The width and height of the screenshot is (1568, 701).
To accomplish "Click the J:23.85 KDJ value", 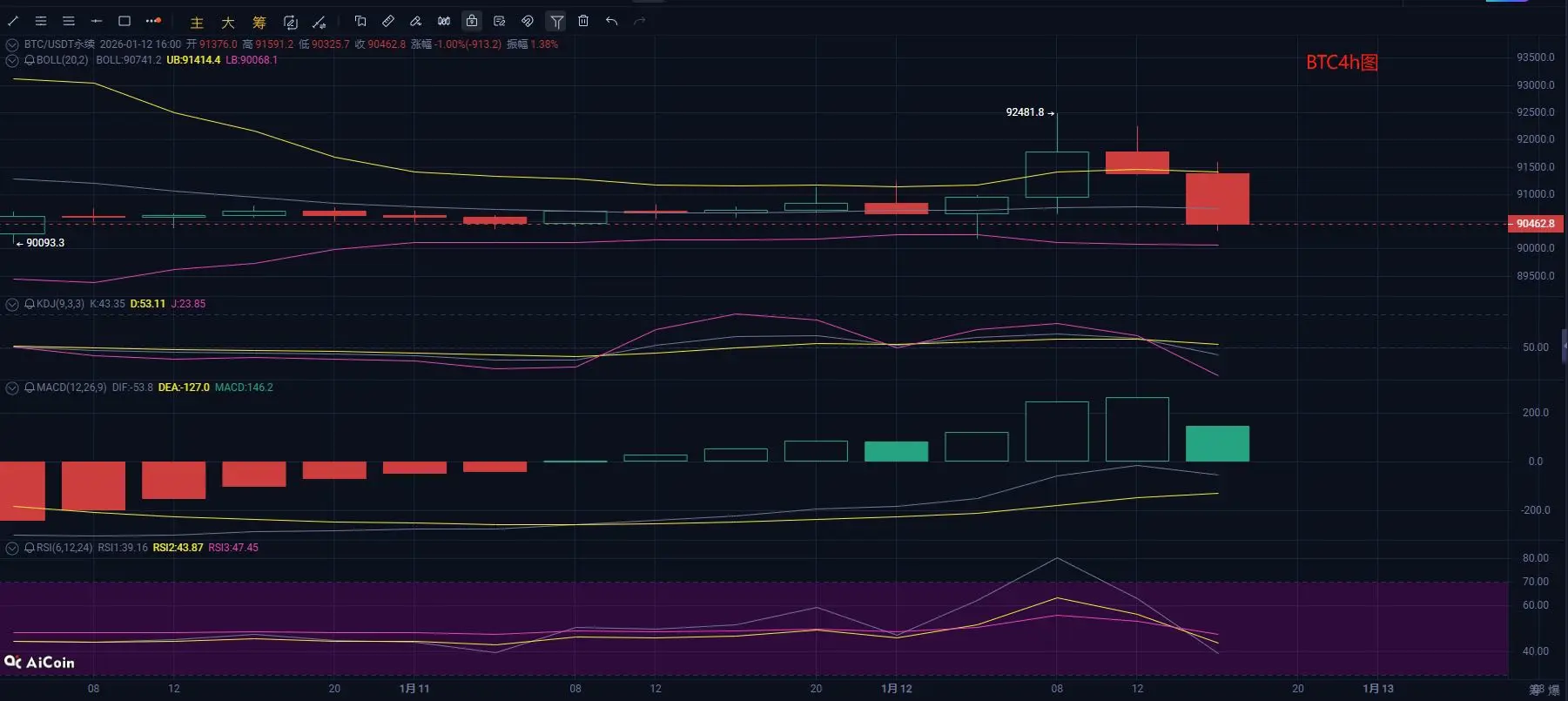I will point(188,304).
